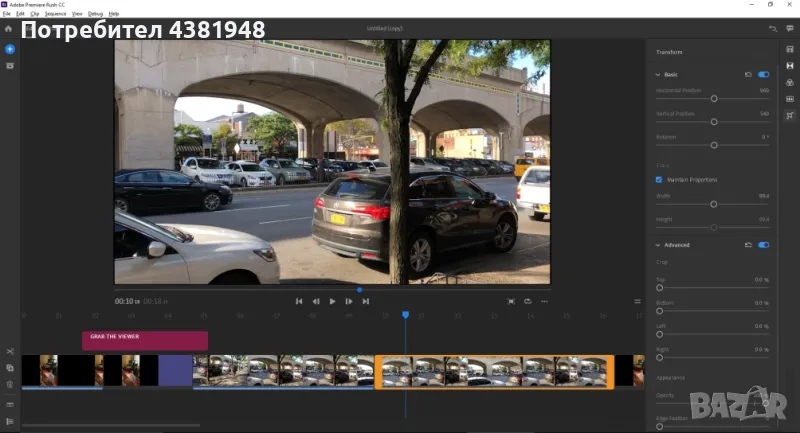
Task: Open the preview more options ellipsis
Action: pyautogui.click(x=545, y=301)
